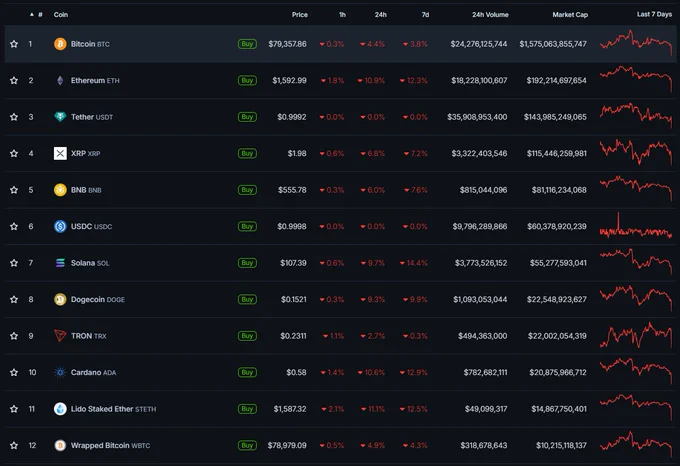
Task: Sort by 1h change column
Action: point(342,15)
